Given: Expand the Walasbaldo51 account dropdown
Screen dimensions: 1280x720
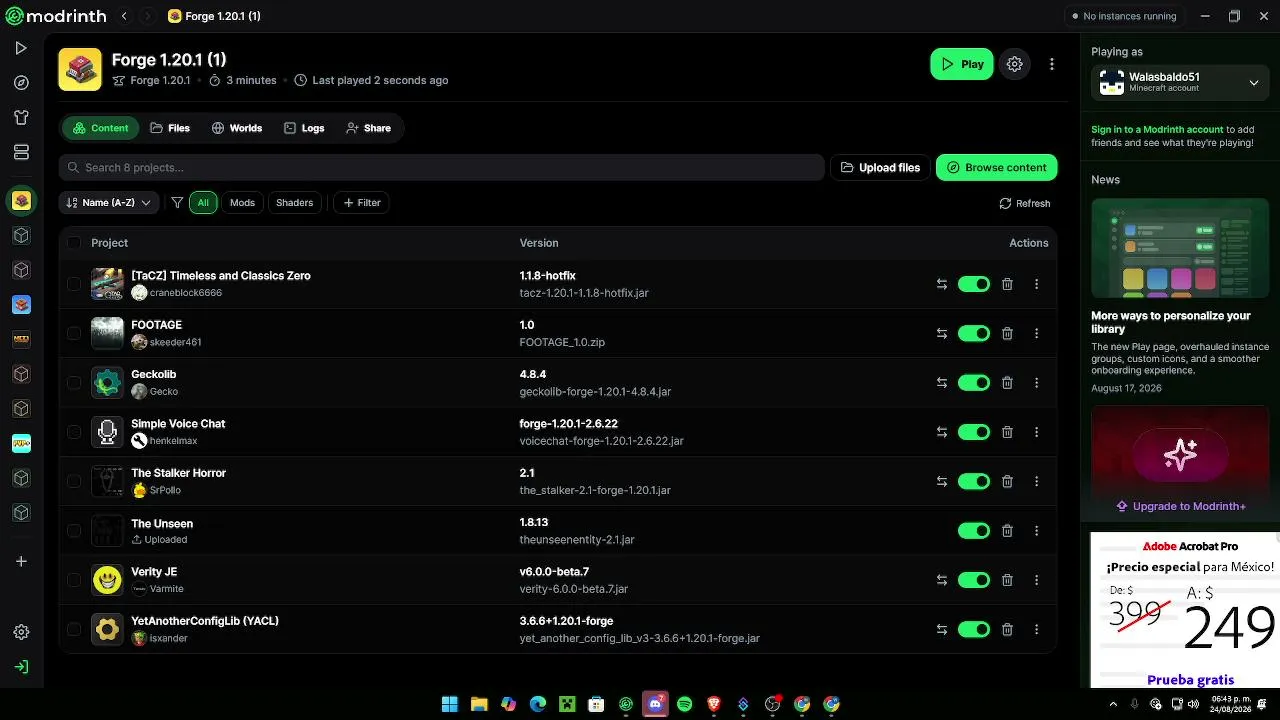Looking at the screenshot, I should tap(1180, 82).
